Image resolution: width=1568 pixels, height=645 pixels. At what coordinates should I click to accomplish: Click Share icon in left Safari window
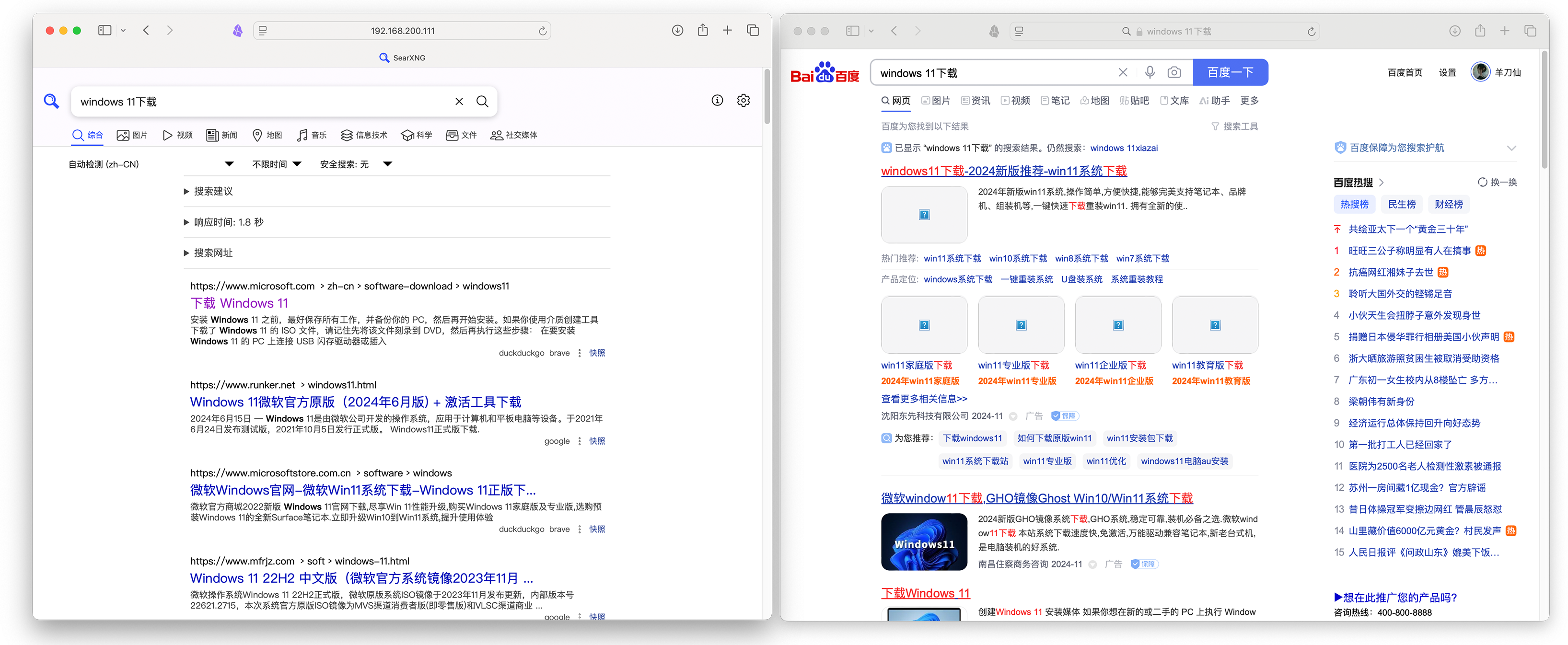[703, 30]
